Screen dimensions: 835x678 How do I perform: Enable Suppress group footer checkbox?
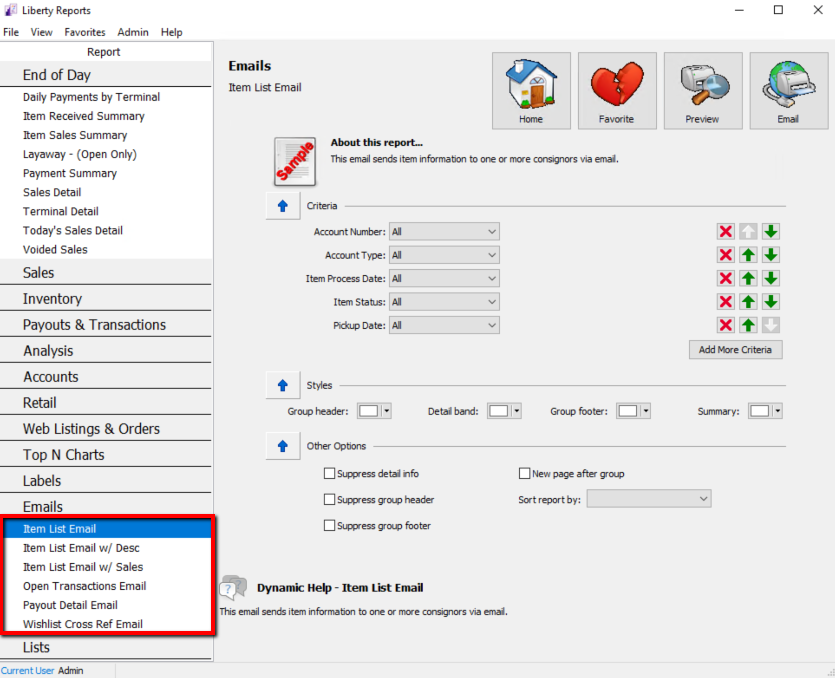coord(330,526)
